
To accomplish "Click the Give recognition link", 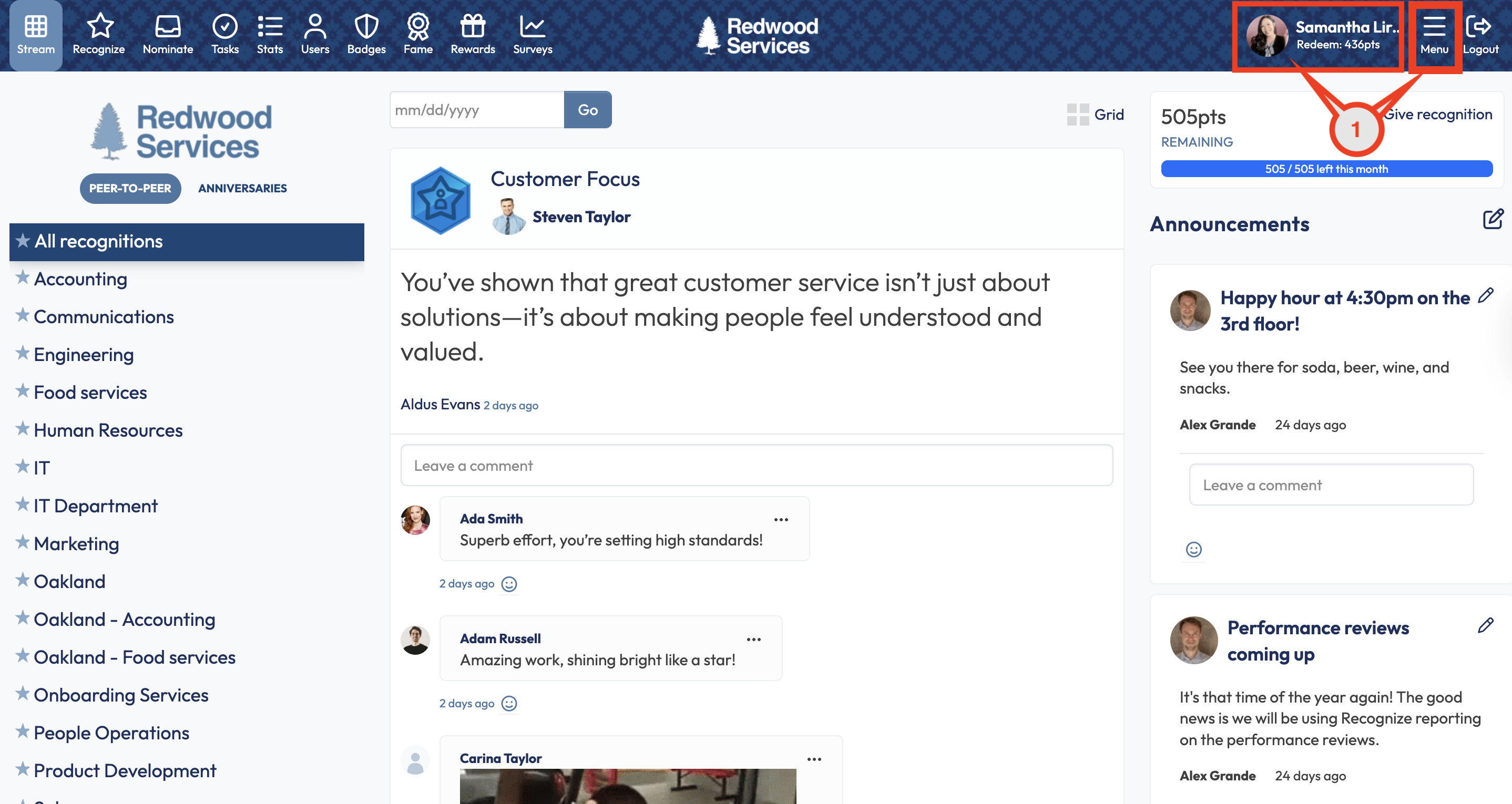I will (x=1439, y=115).
